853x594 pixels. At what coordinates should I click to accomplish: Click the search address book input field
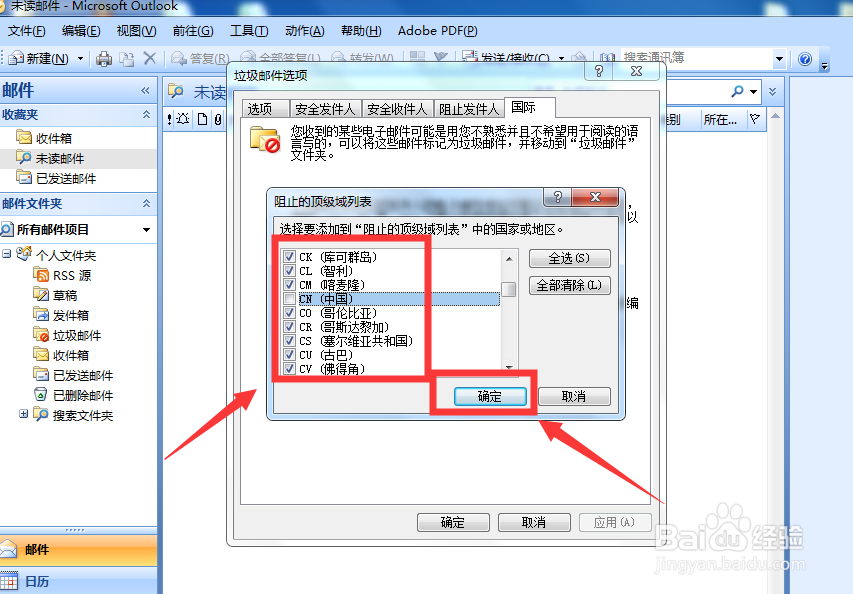coord(697,58)
